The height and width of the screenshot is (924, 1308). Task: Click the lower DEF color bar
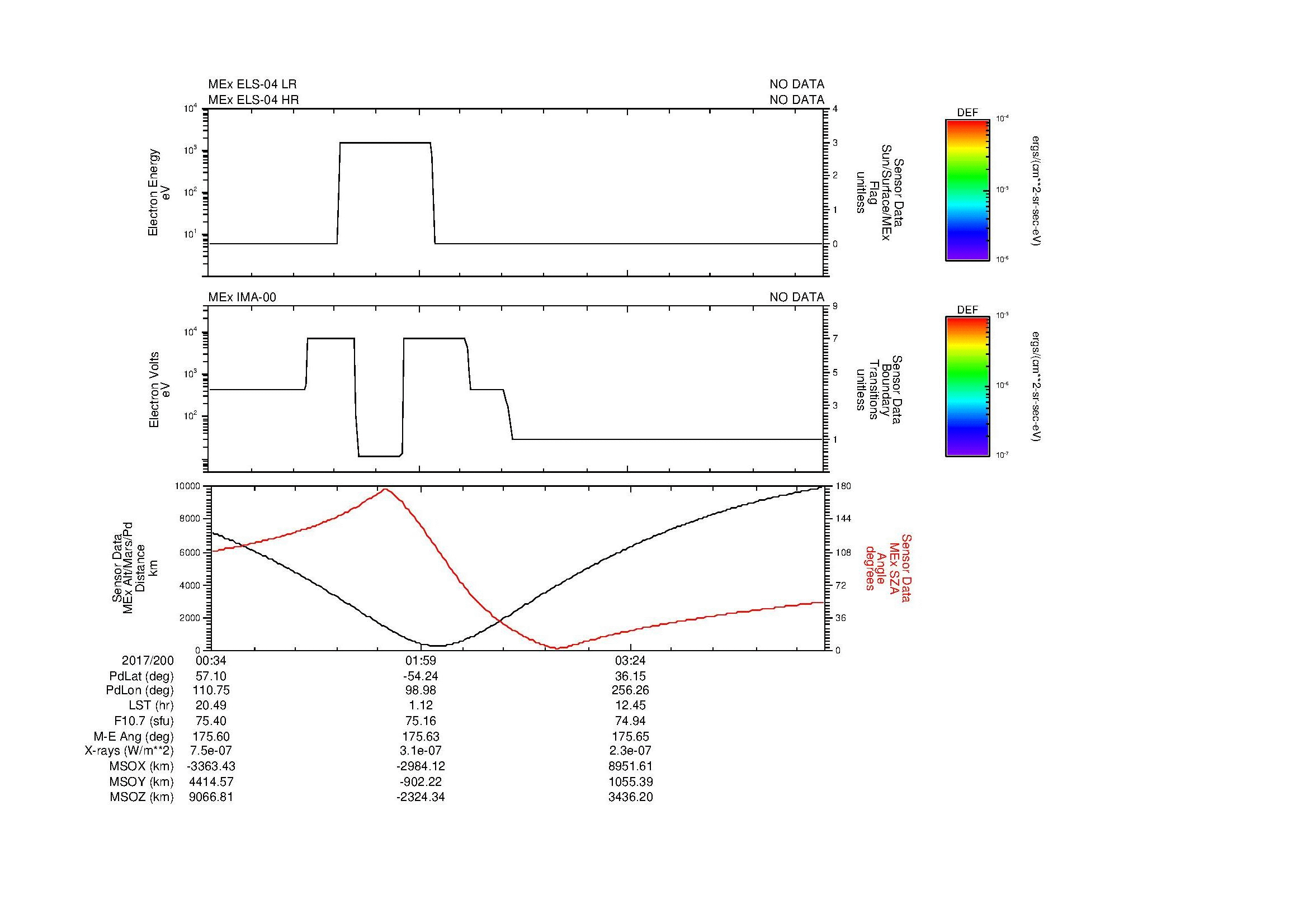(967, 387)
